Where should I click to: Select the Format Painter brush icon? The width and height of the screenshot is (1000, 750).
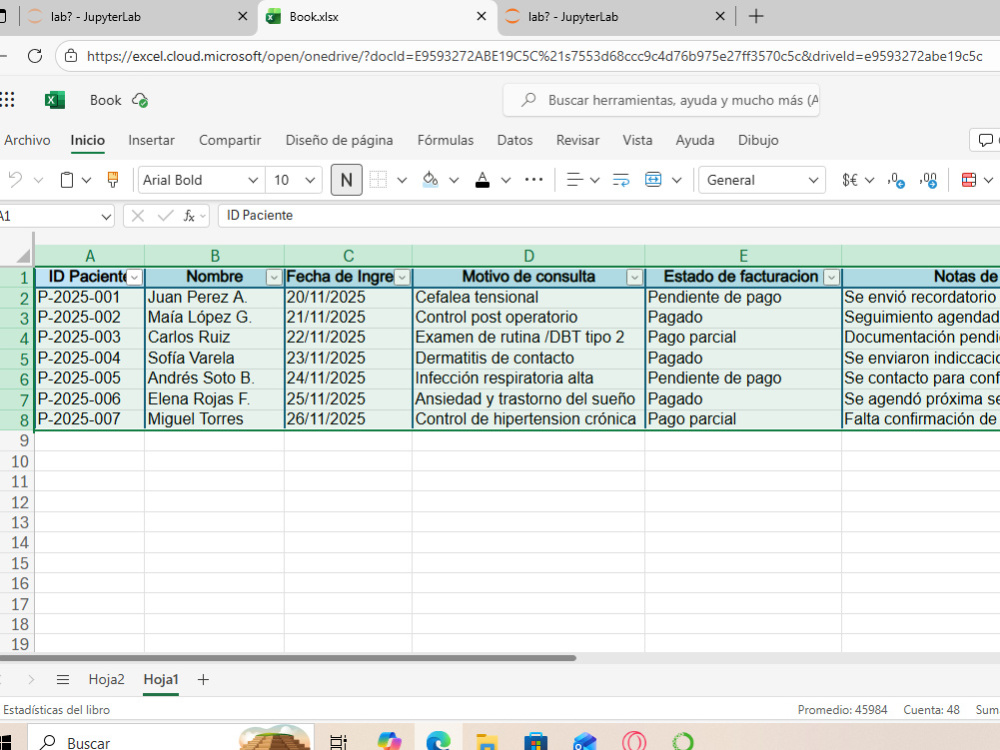113,180
